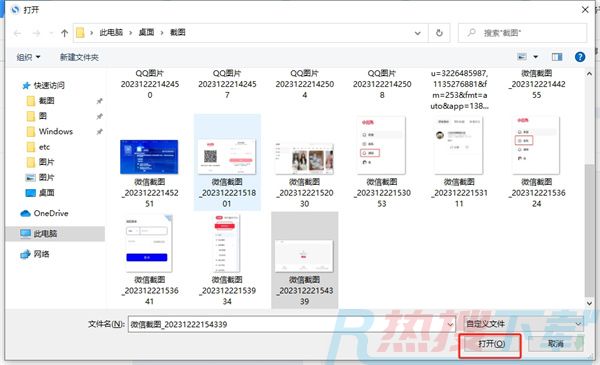Select 截图 in the address breadcrumb
600x365 pixels.
(x=178, y=33)
